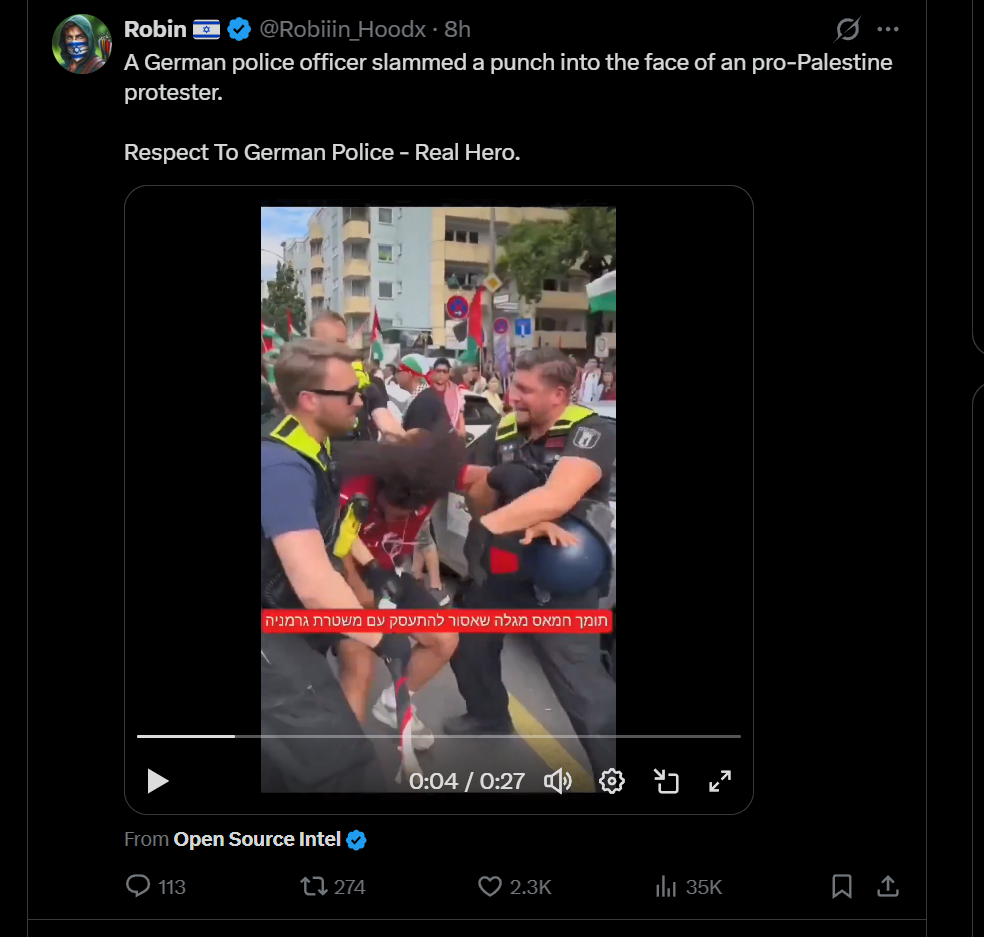This screenshot has width=984, height=937.
Task: Reply to the post with 113 comments
Action: point(156,886)
